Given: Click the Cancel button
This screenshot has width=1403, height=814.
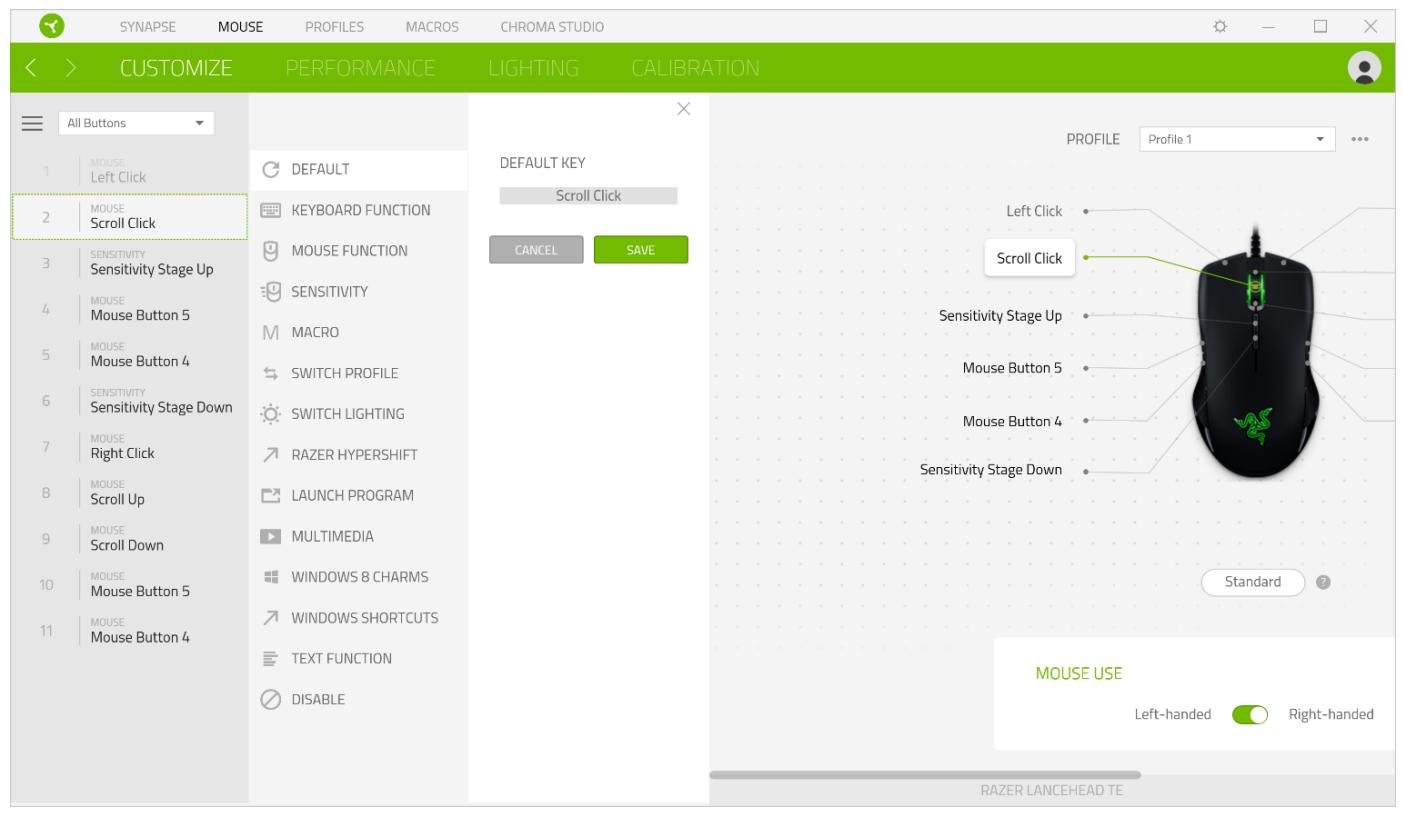Looking at the screenshot, I should [536, 250].
